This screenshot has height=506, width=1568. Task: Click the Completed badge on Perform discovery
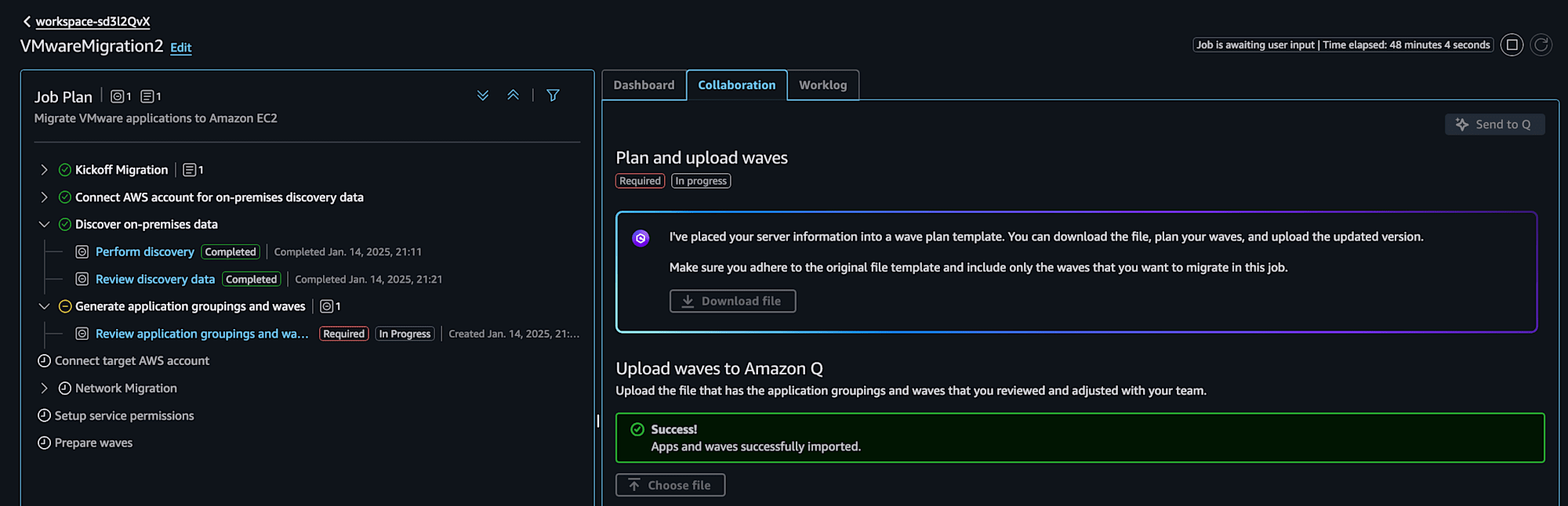point(230,252)
